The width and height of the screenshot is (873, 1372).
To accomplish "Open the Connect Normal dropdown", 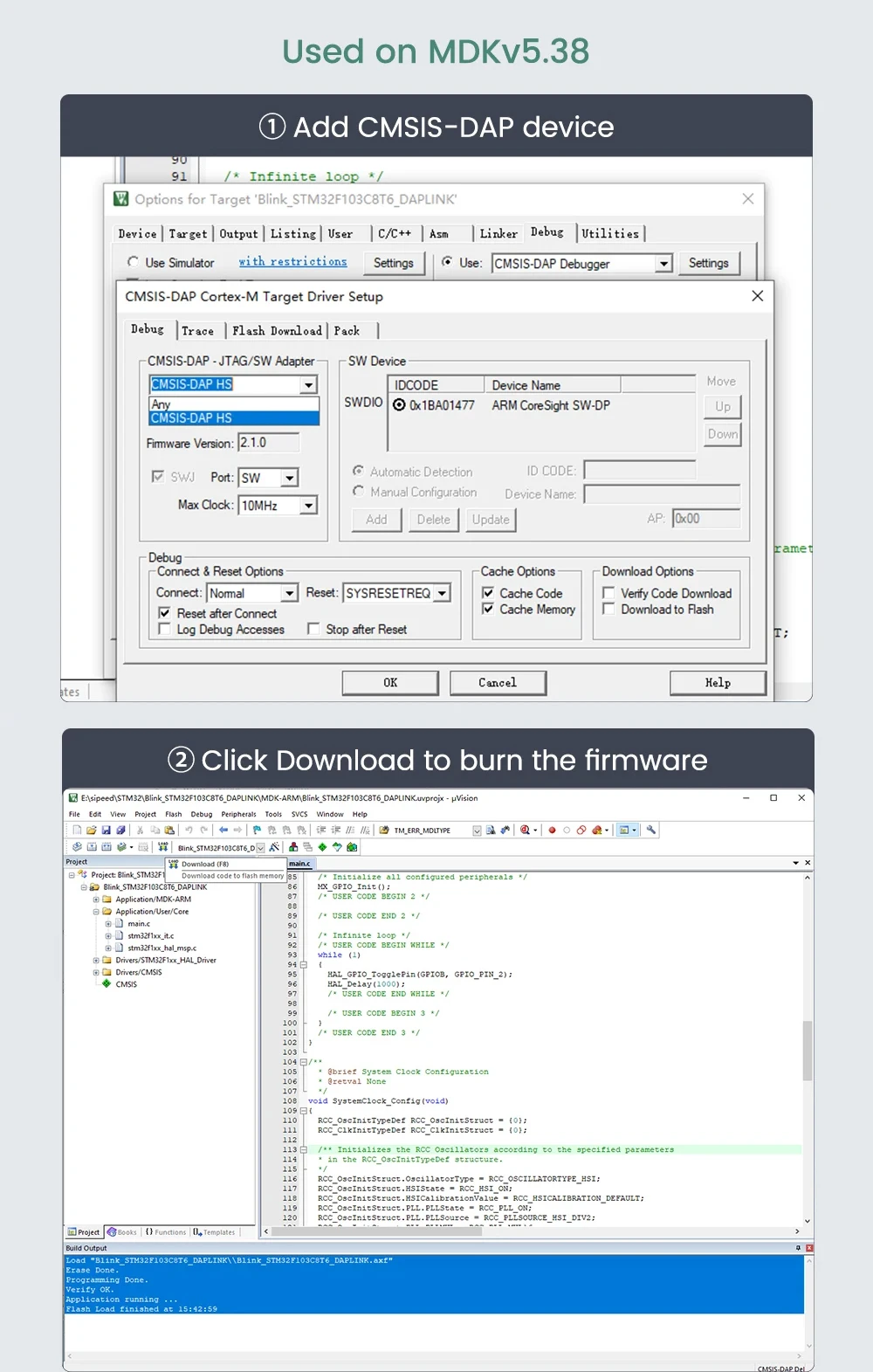I will pos(290,593).
